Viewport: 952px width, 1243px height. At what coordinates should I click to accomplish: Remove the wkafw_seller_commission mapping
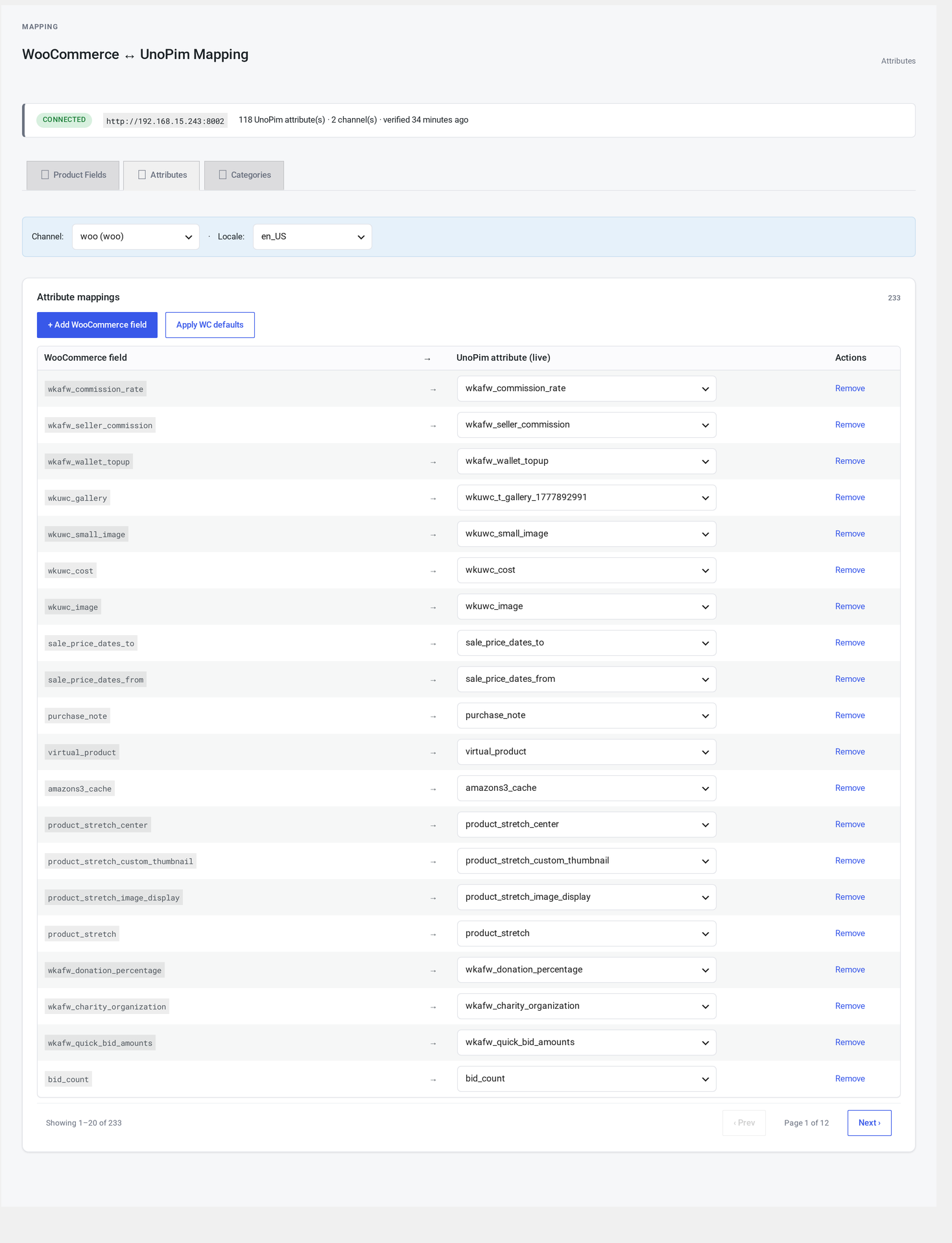(x=850, y=425)
